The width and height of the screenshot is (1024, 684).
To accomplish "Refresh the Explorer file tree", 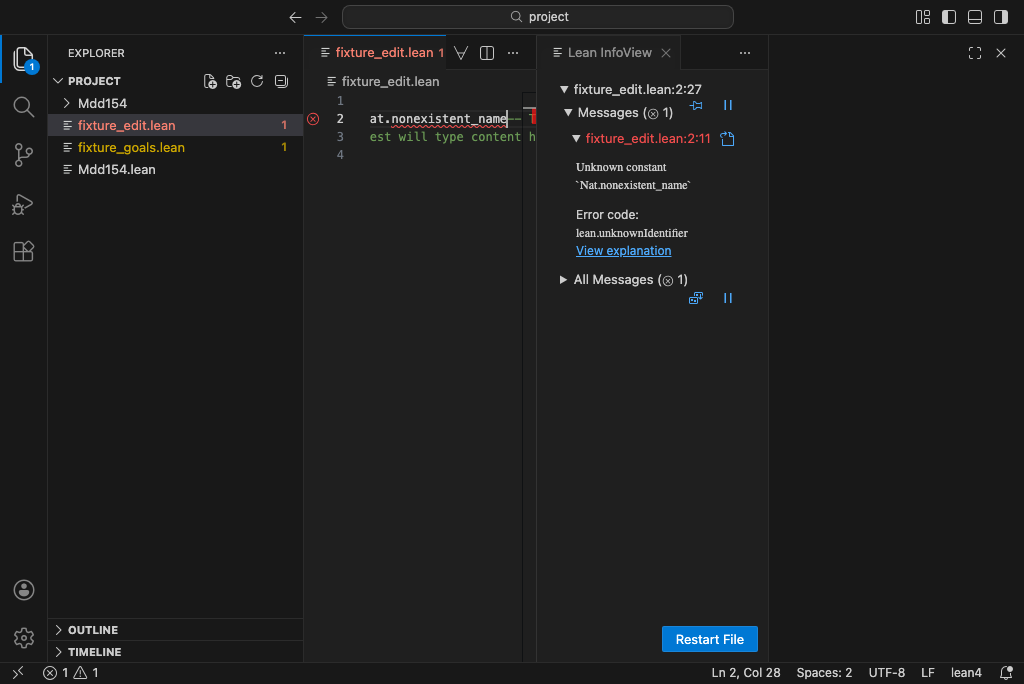I will click(257, 81).
